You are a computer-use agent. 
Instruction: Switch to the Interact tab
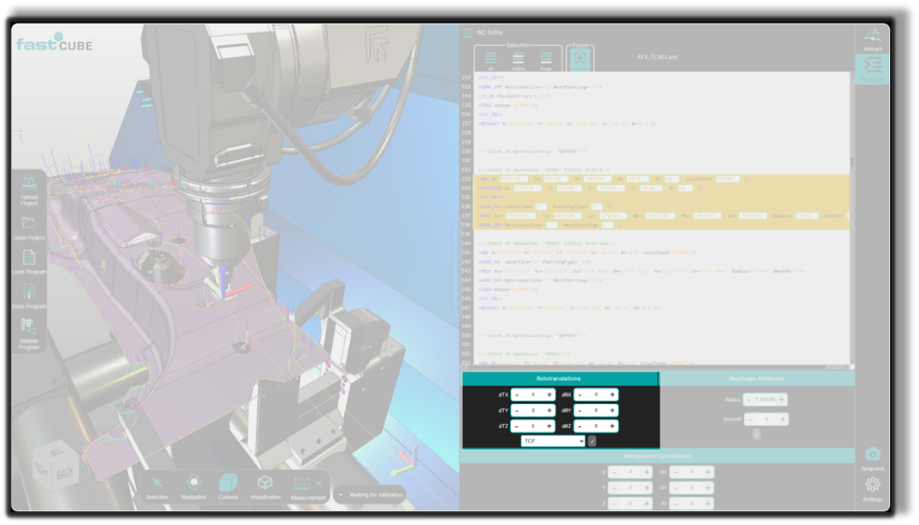873,39
